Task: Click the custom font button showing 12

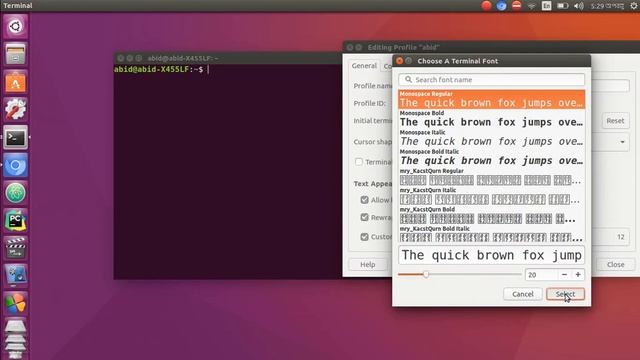Action: click(x=611, y=237)
